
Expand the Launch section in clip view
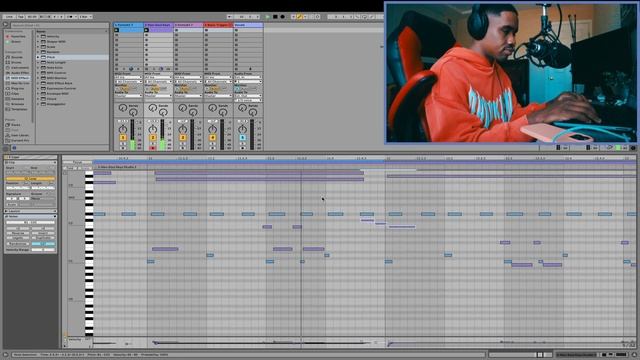point(6,211)
